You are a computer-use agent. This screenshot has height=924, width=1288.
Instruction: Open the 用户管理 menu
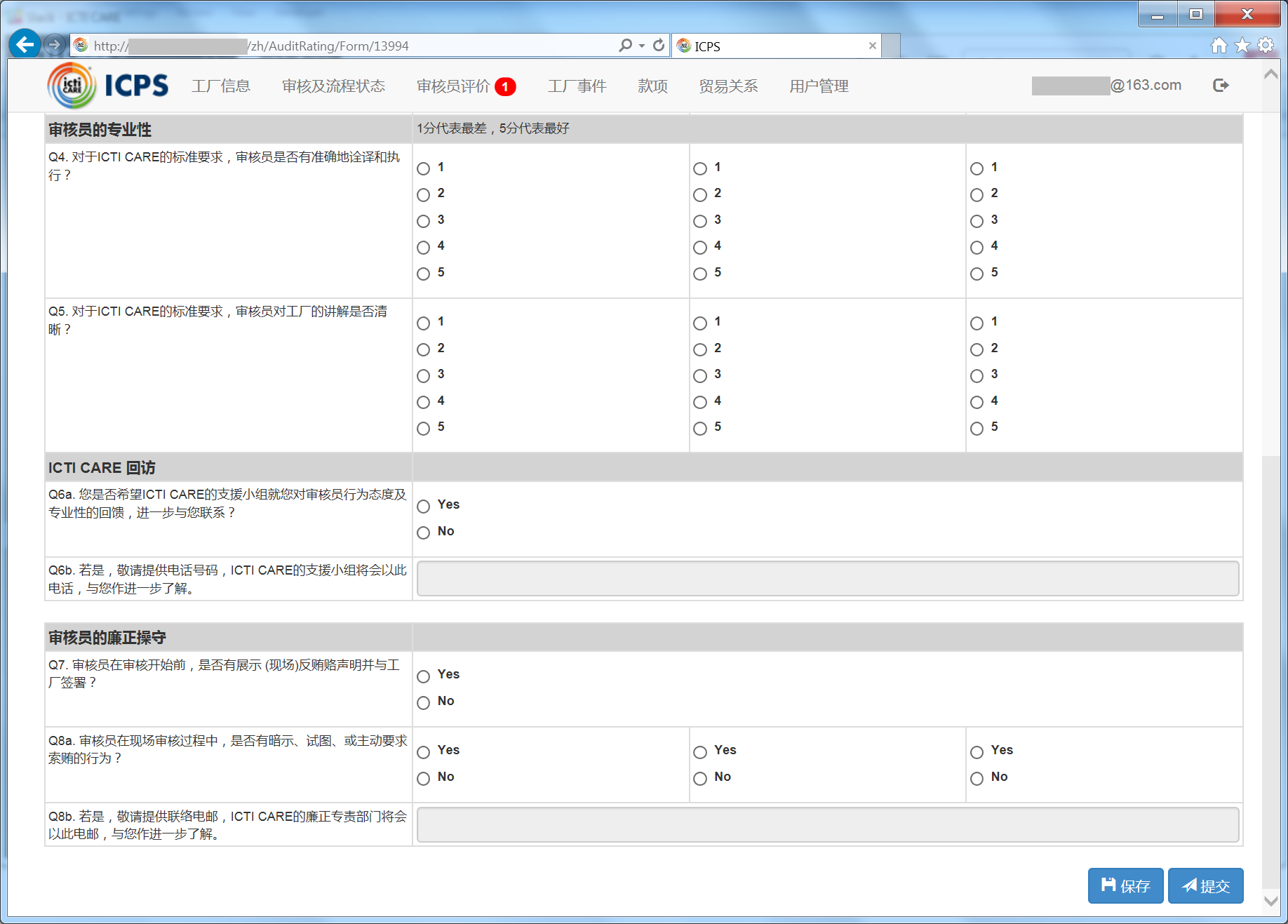[819, 86]
